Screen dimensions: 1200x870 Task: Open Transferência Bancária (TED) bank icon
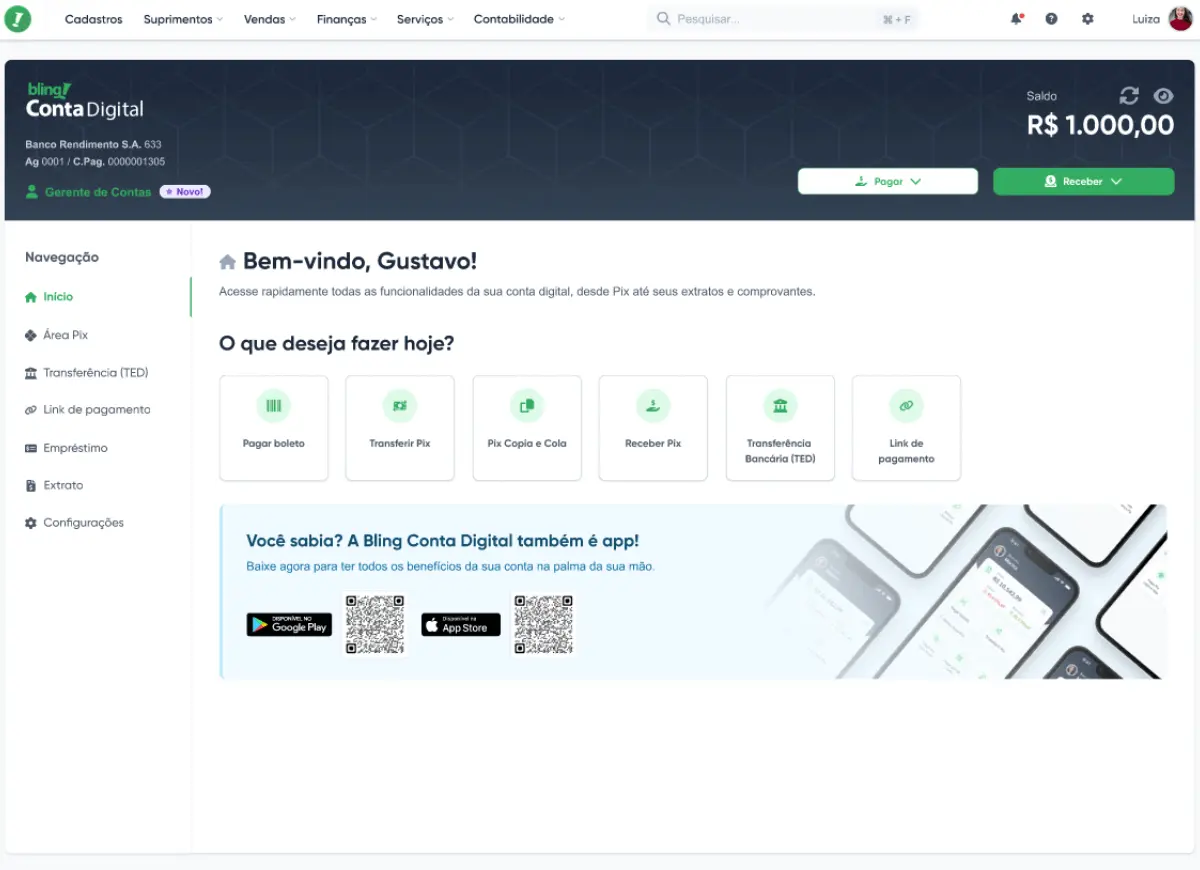point(779,406)
